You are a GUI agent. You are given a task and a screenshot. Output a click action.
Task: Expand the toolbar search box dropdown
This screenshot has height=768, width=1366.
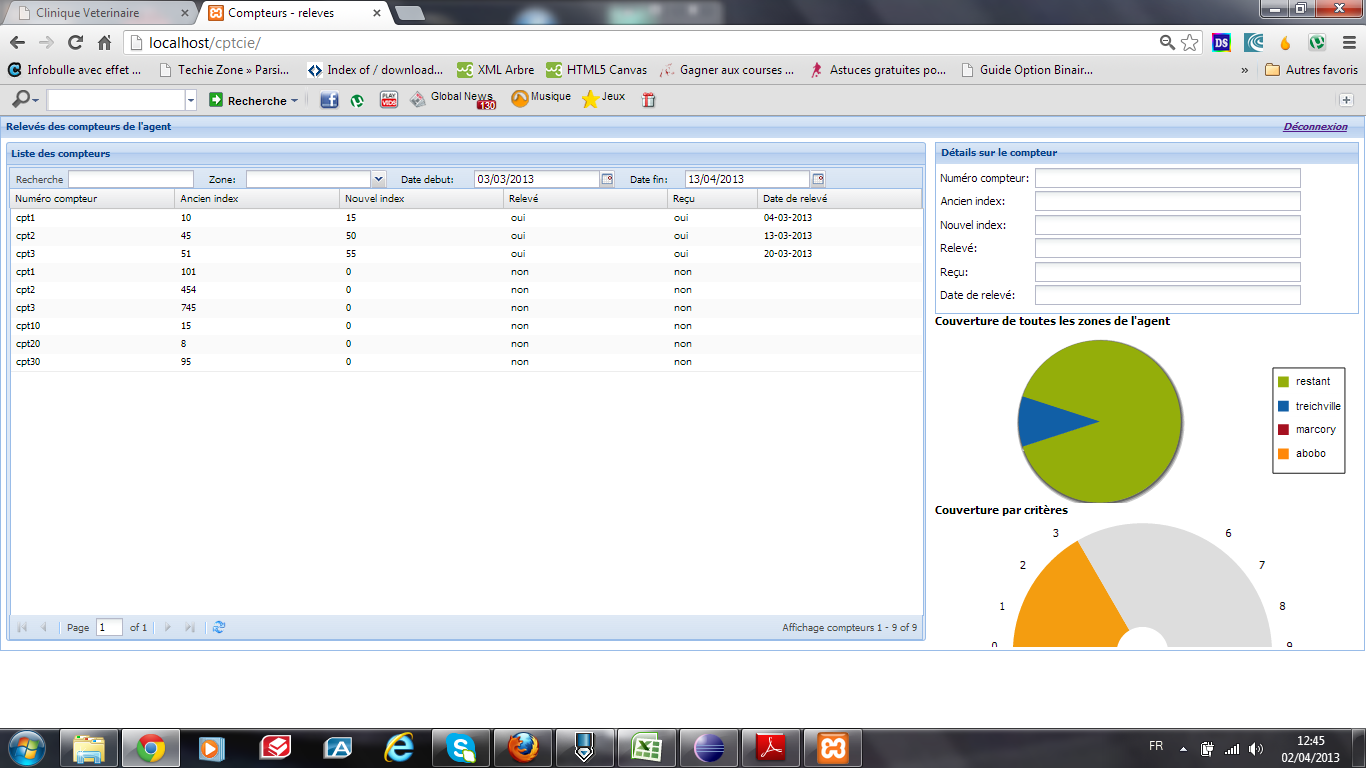point(191,100)
